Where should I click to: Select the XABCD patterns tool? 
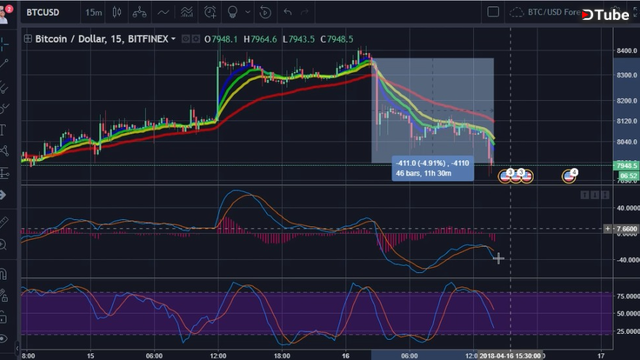pyautogui.click(x=4, y=151)
